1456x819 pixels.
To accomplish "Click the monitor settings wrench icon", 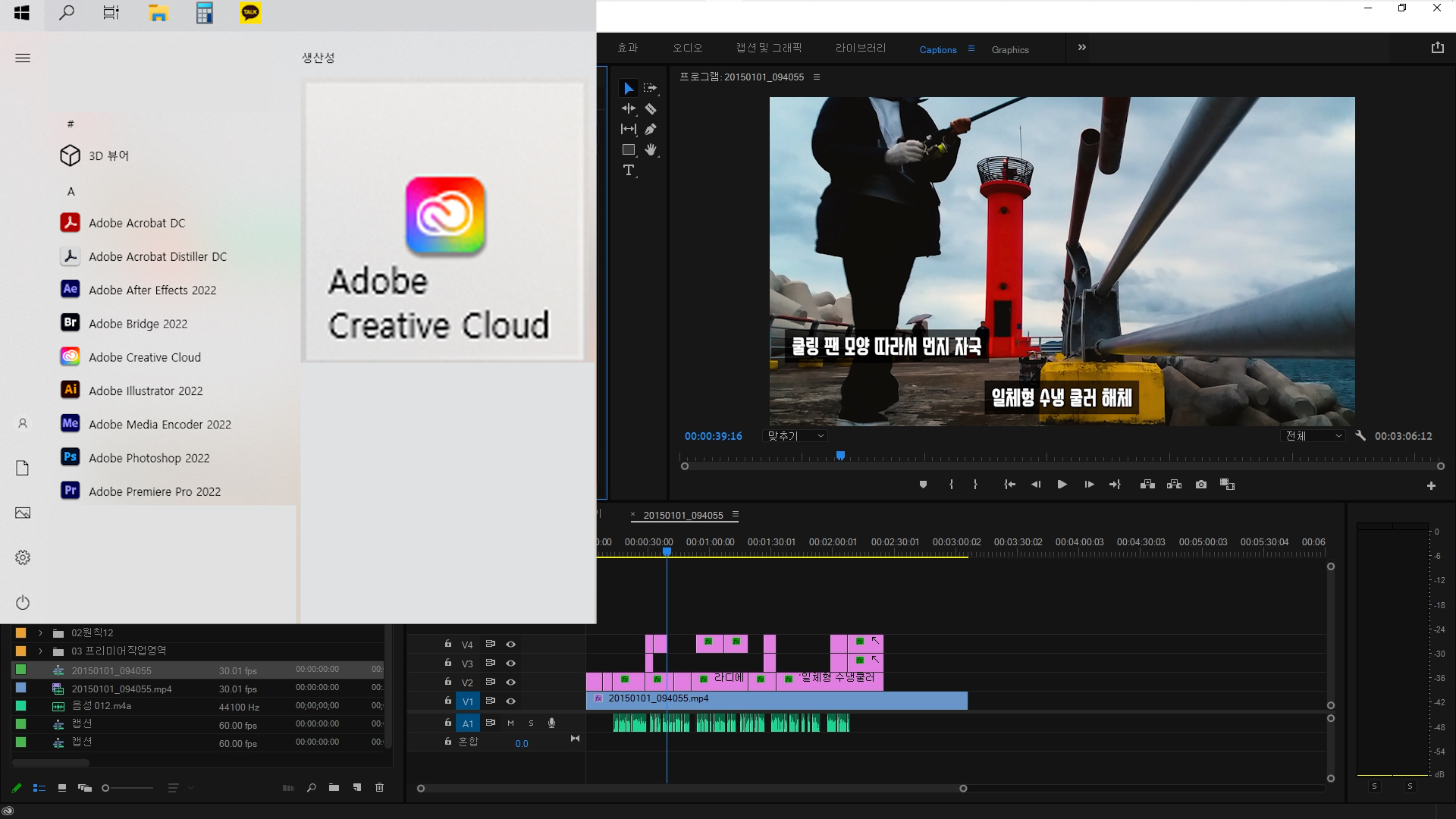I will pos(1360,436).
